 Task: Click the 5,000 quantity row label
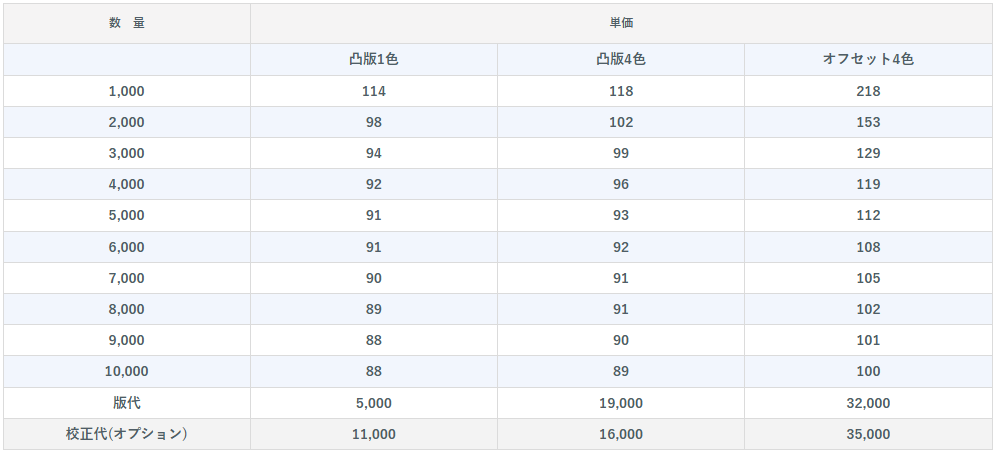127,216
